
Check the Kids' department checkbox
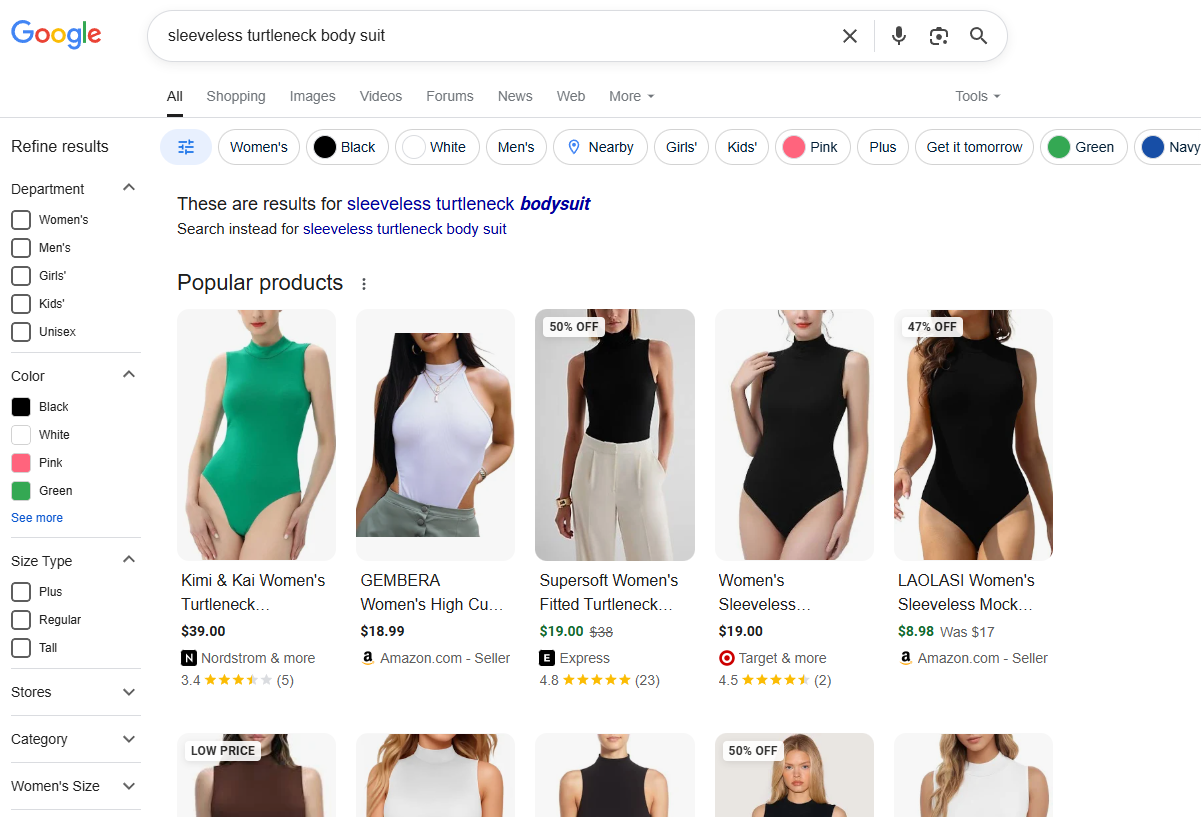[x=21, y=304]
